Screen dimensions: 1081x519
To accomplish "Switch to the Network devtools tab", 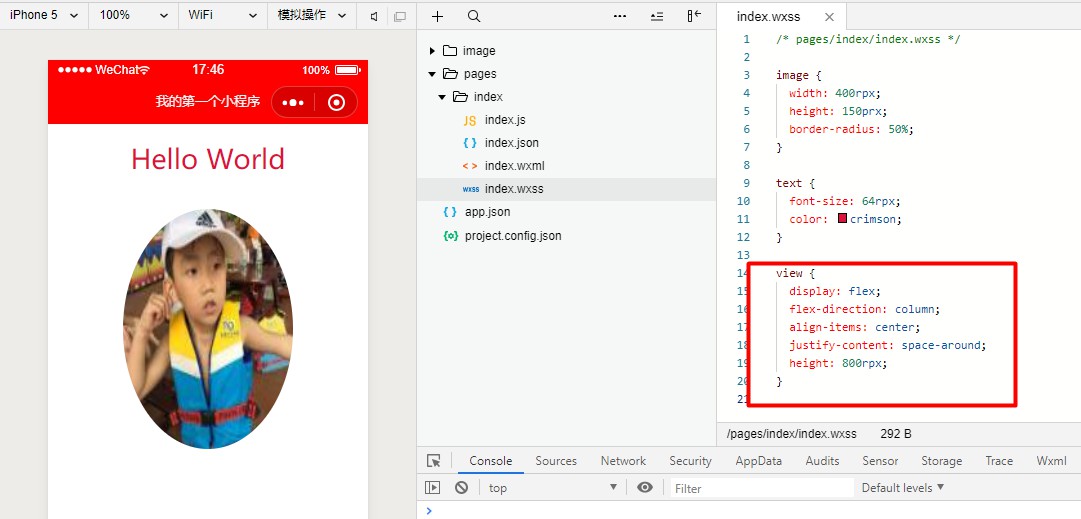I will coord(623,461).
